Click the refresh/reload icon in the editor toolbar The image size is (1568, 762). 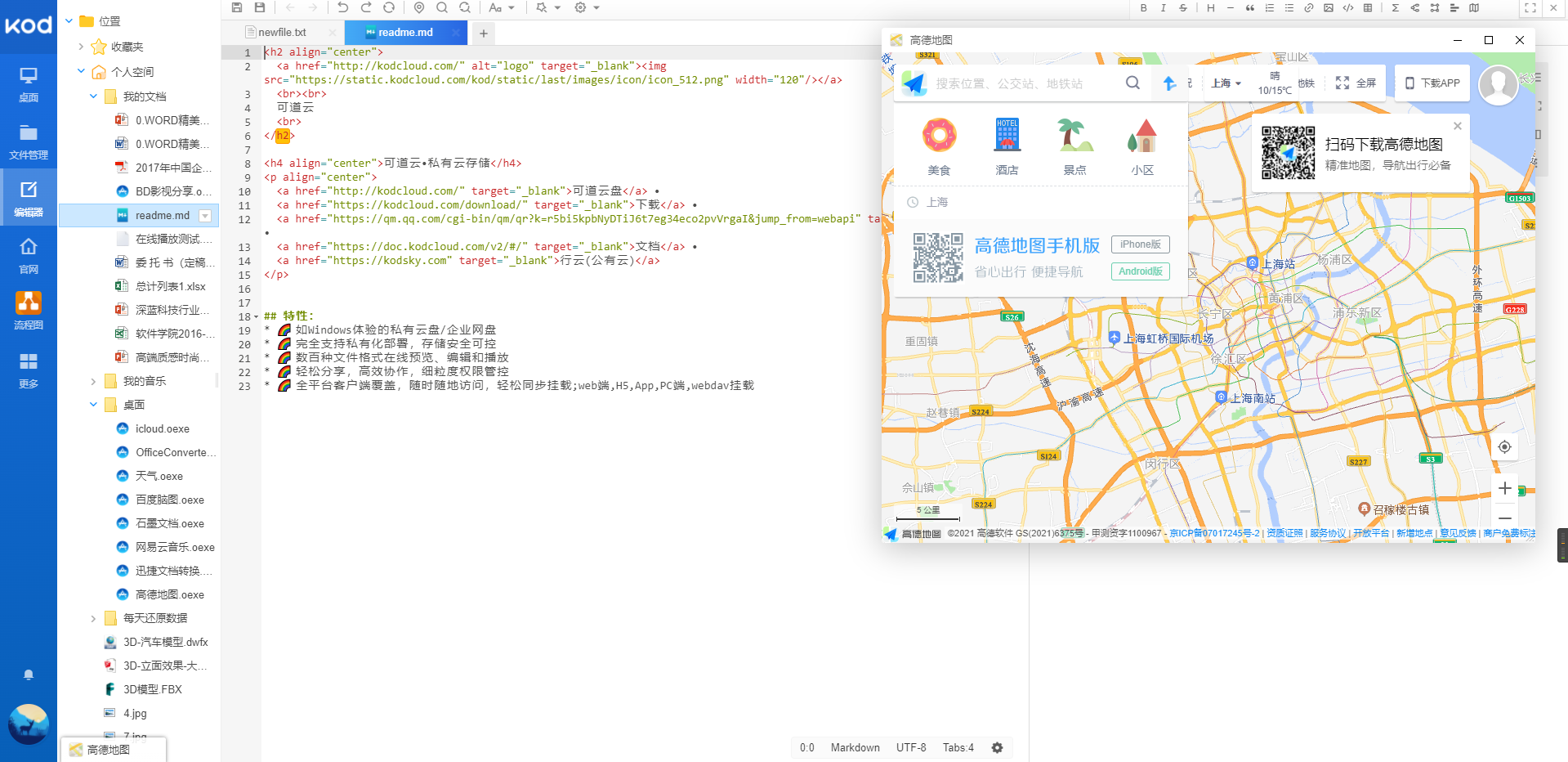pyautogui.click(x=389, y=7)
